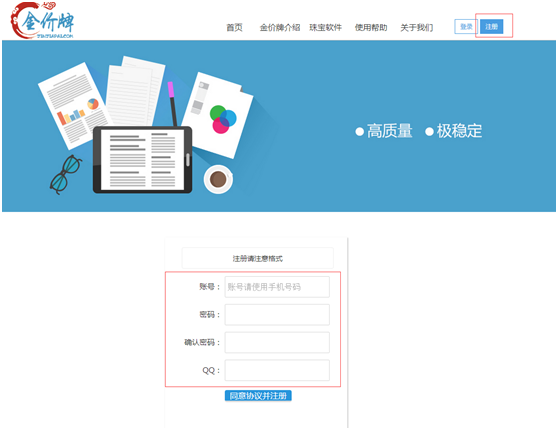Screen dimensions: 558x430
Task: Click the blue eyeglasses graphic
Action: (x=66, y=174)
